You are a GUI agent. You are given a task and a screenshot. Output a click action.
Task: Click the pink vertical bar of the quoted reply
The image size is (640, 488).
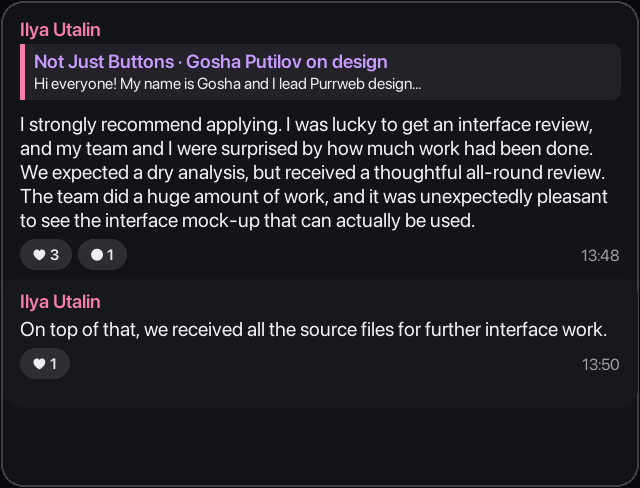coord(22,72)
